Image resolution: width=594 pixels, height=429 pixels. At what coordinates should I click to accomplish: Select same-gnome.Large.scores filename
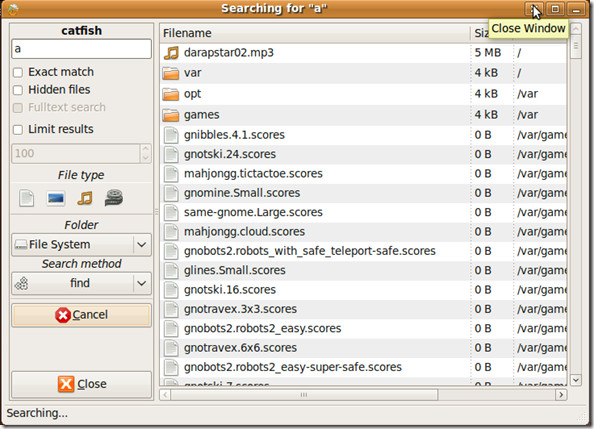(x=253, y=213)
